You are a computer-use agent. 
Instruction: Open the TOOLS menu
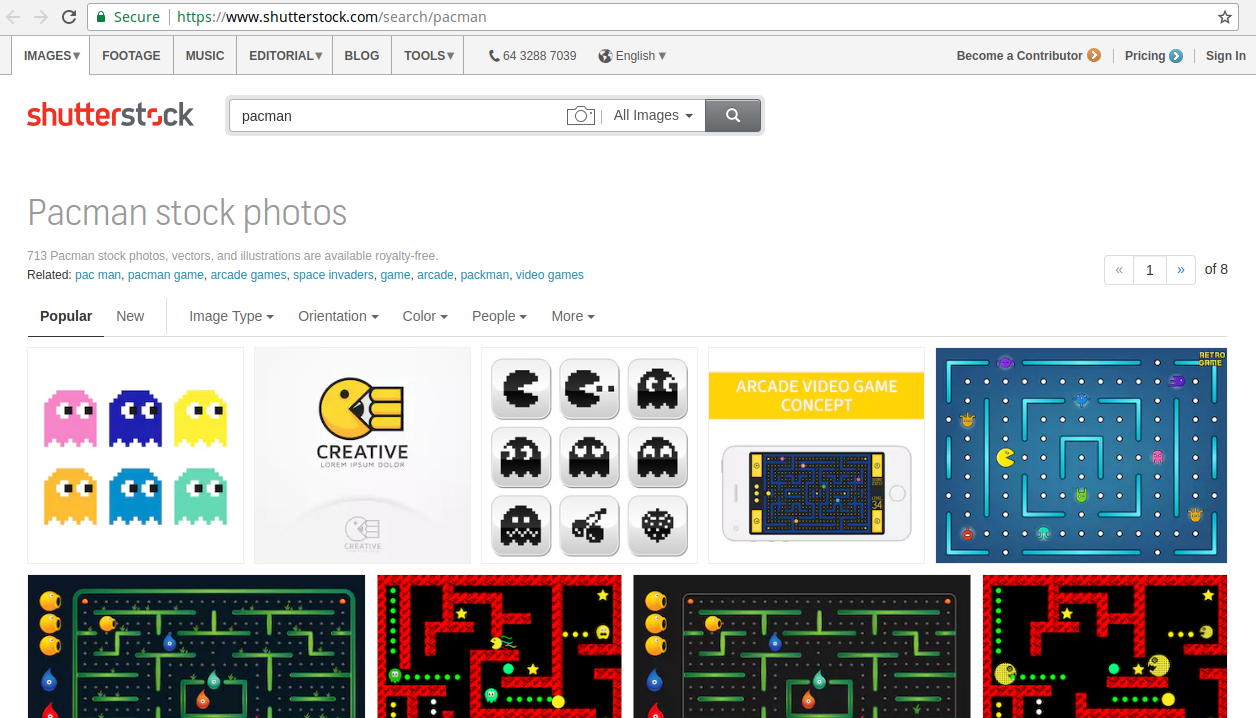429,56
